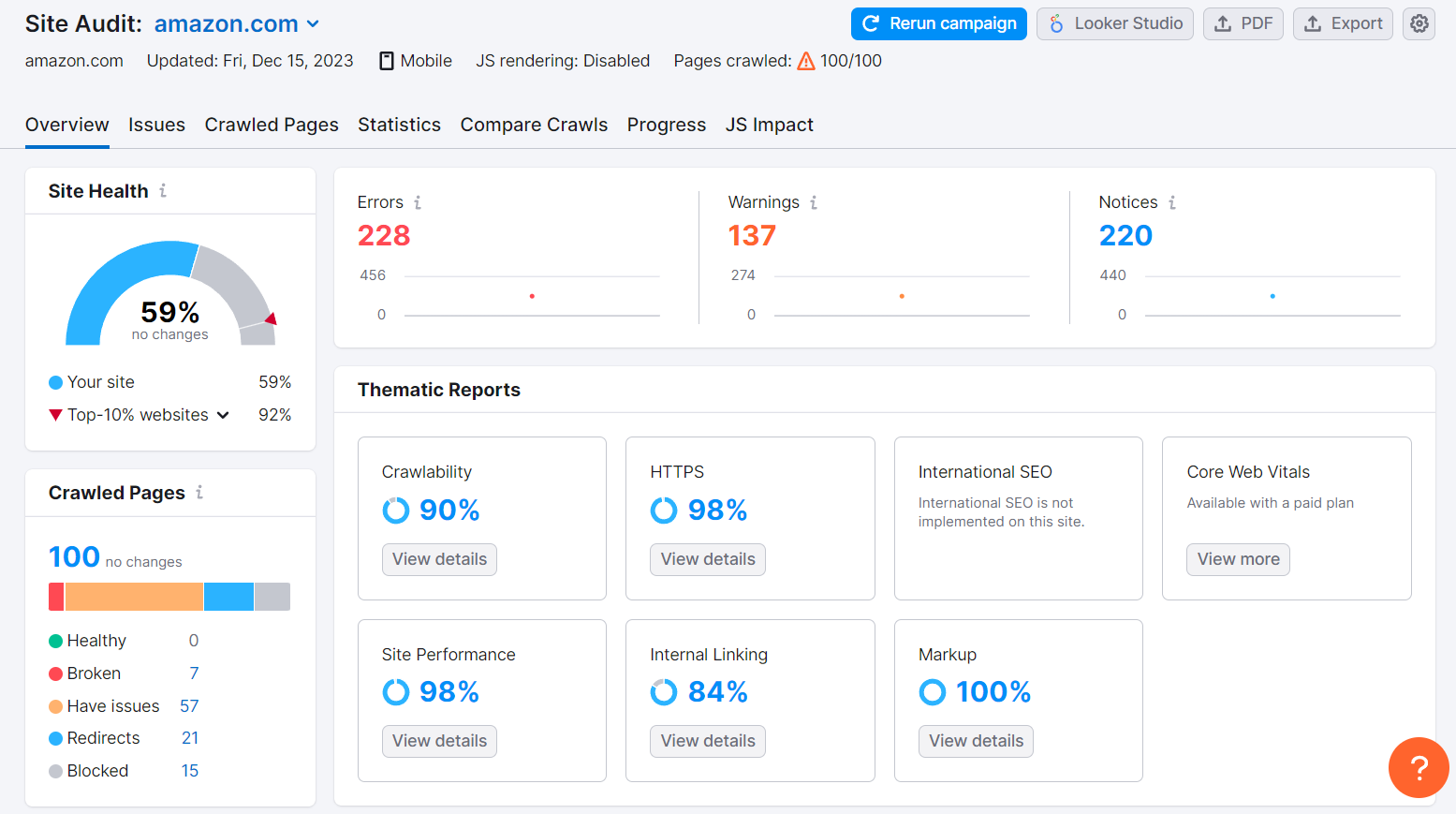Open the settings gear icon
The image size is (1456, 814).
pyautogui.click(x=1419, y=23)
